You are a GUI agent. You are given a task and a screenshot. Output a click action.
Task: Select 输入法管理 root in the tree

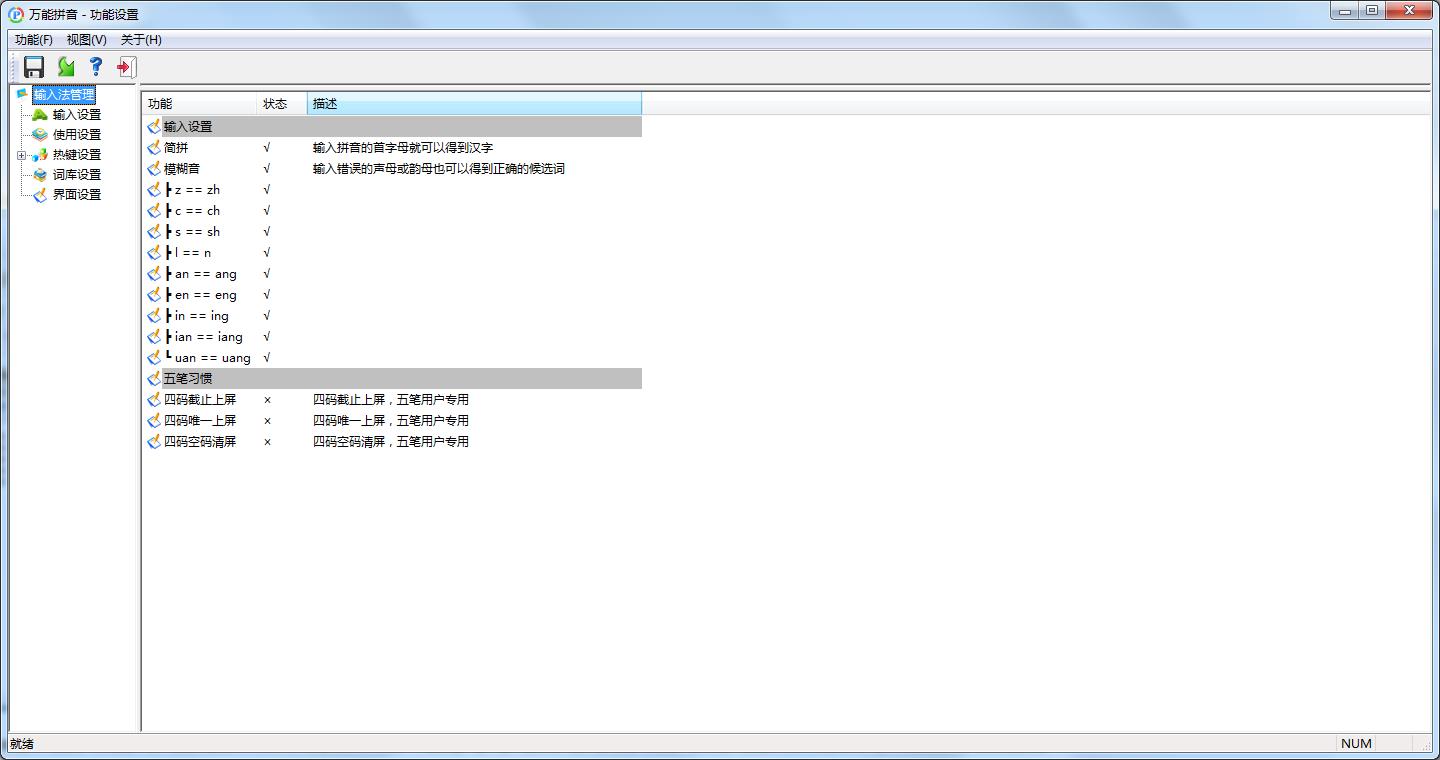coord(64,95)
